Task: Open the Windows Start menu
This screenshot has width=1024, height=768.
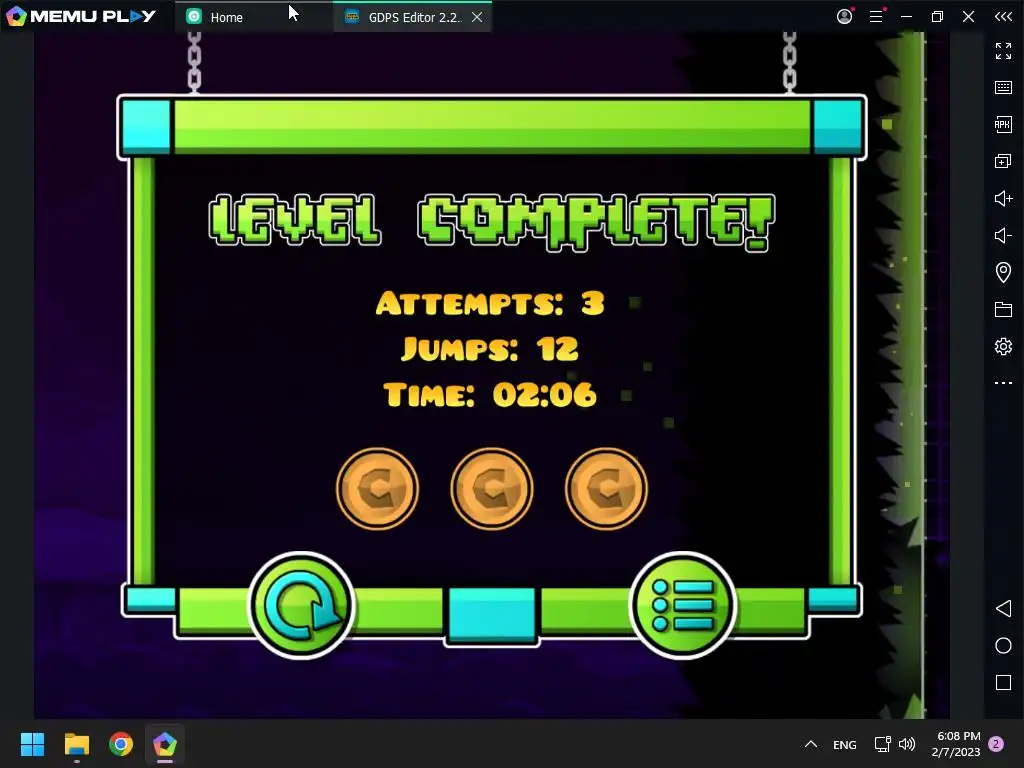Action: pyautogui.click(x=32, y=744)
